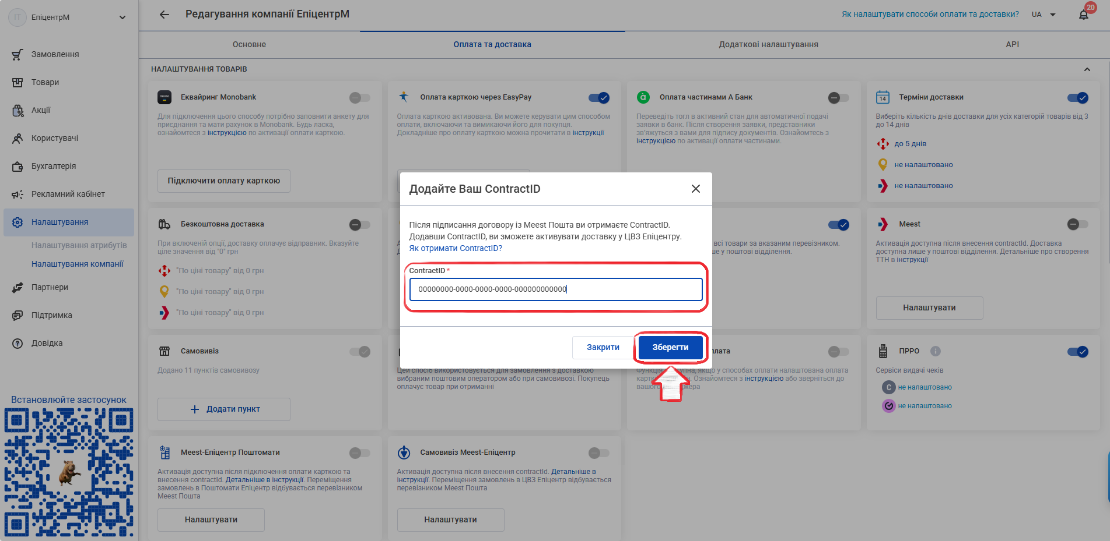The width and height of the screenshot is (1110, 541).
Task: Open the UA language dropdown
Action: coord(1043,15)
